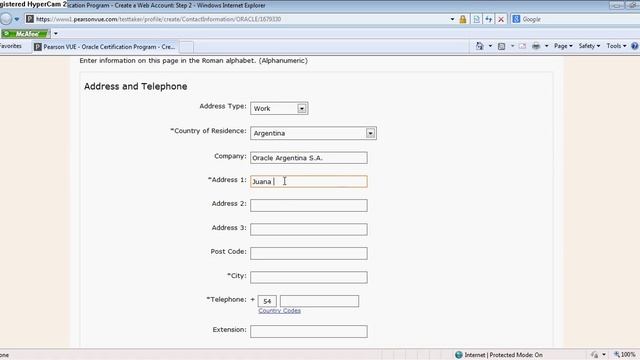Click the Pearson favicon in address bar
This screenshot has height=360, width=640.
point(30,19)
